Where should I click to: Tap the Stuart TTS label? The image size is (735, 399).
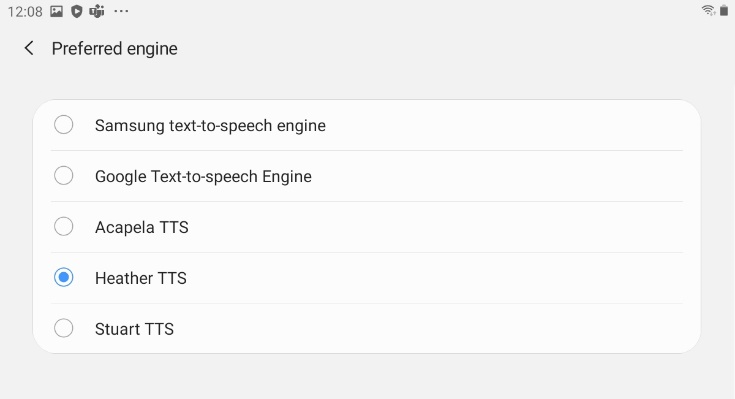[134, 329]
